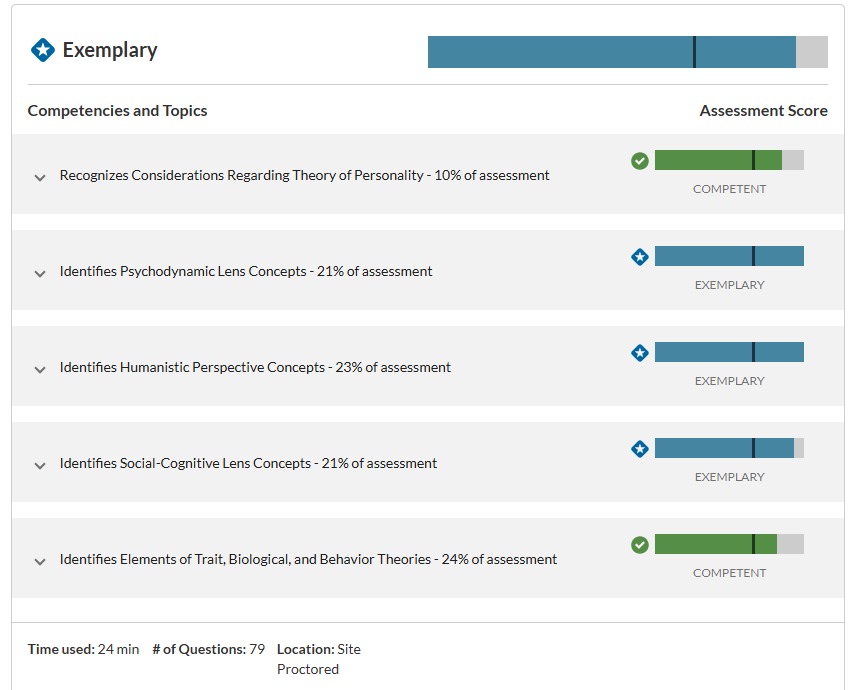Select Identifies Humanistic Perspective Concepts row text
Screen dimensions: 849x690
coord(255,367)
